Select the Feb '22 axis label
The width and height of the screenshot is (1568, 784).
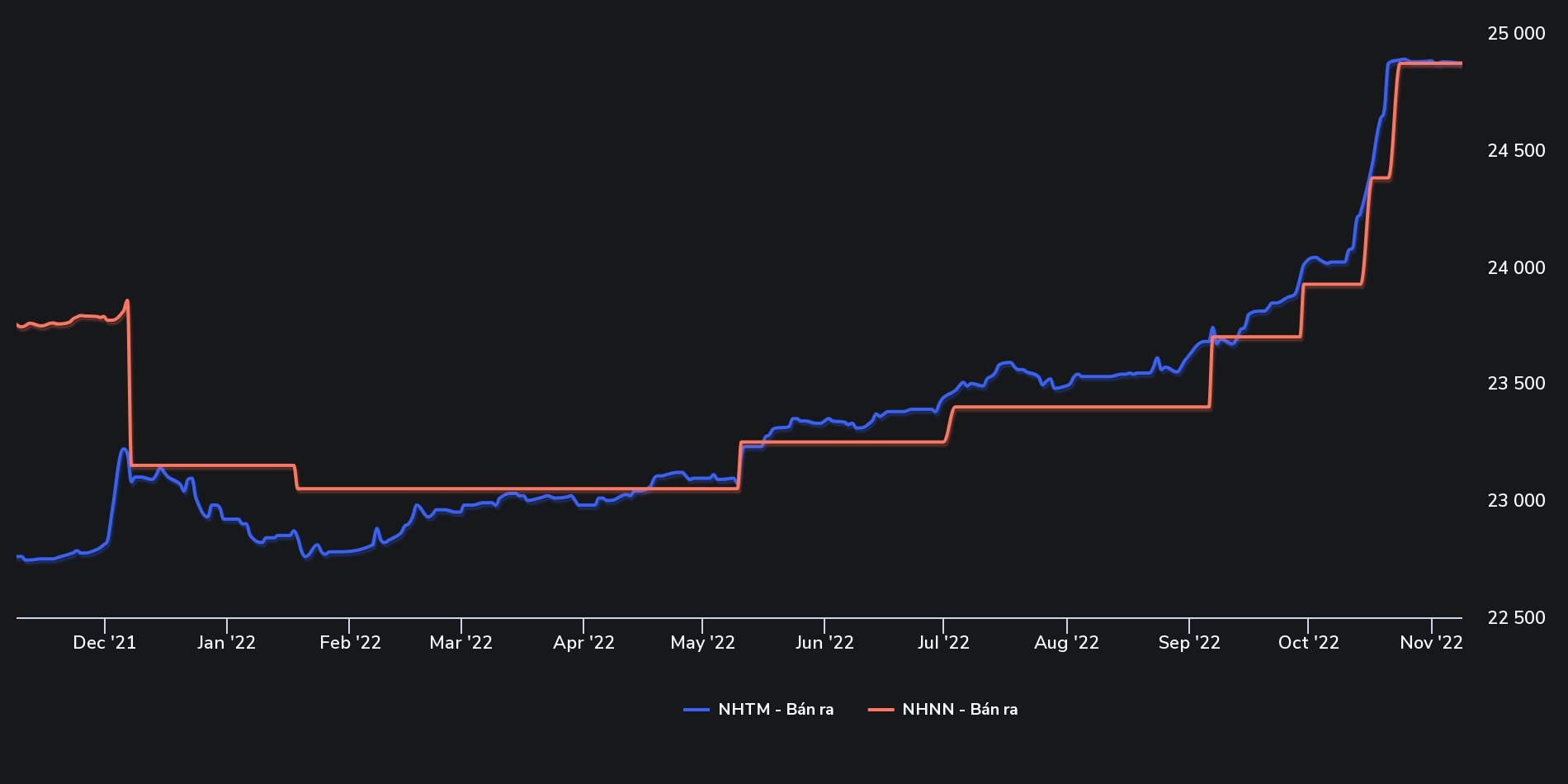click(350, 643)
